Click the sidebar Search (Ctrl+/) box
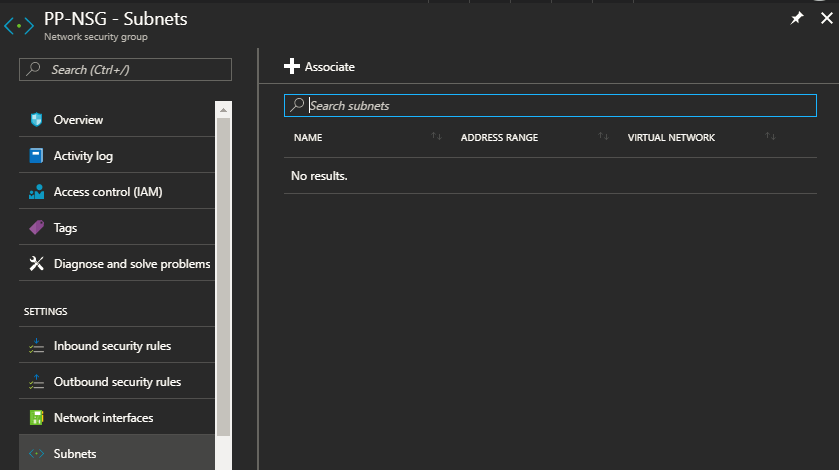 coord(125,70)
